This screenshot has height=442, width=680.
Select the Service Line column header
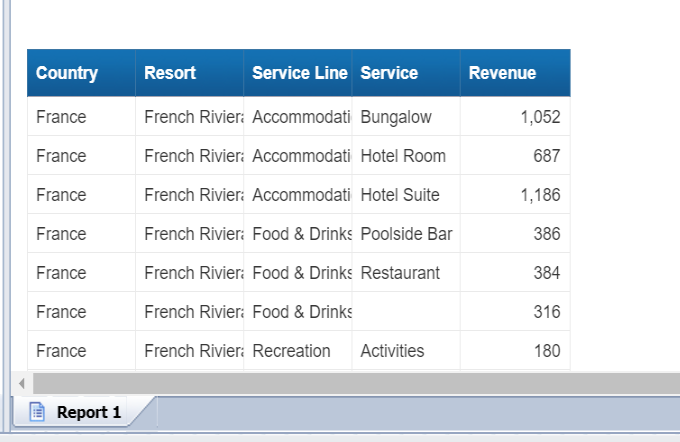click(x=299, y=73)
